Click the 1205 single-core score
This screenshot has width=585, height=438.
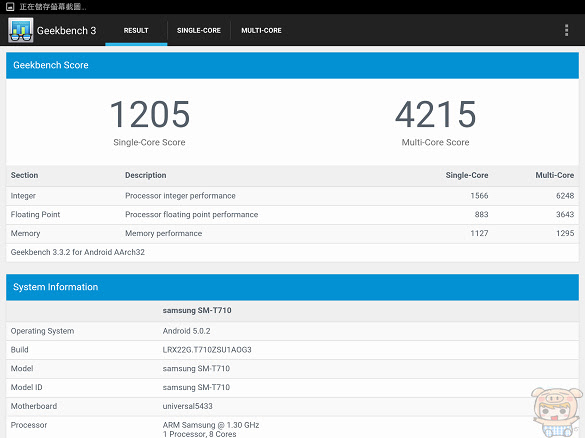[150, 114]
